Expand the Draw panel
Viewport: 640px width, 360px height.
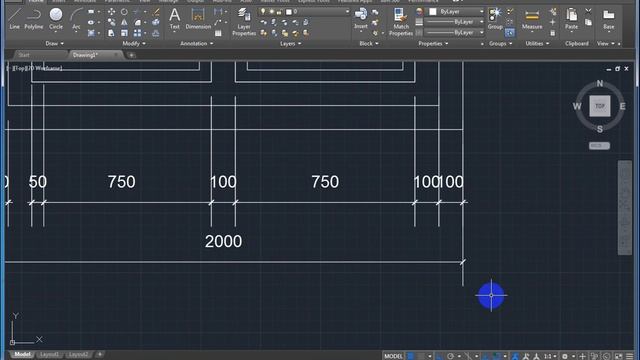click(54, 43)
